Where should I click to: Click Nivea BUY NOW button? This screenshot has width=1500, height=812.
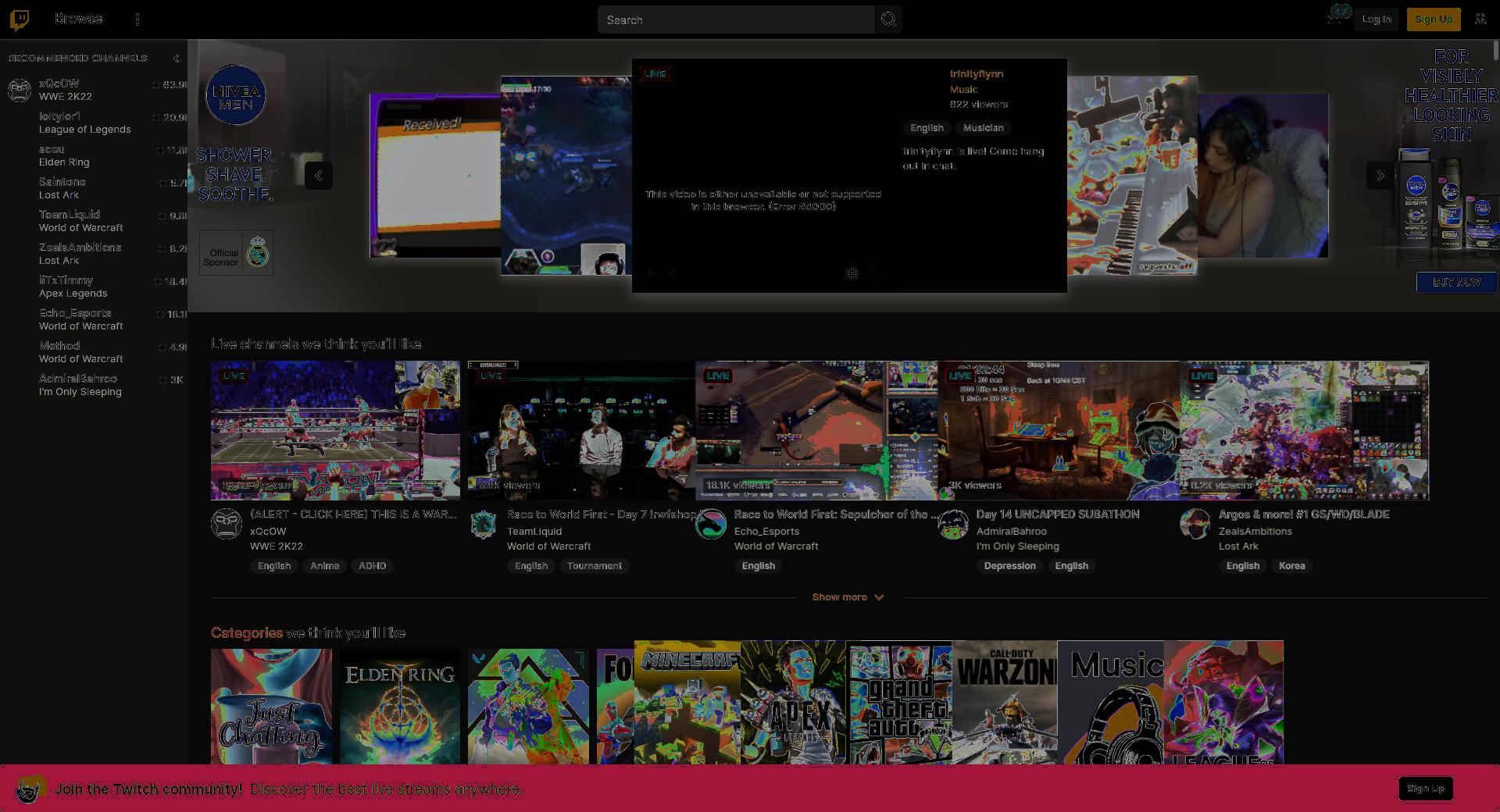coord(1456,283)
